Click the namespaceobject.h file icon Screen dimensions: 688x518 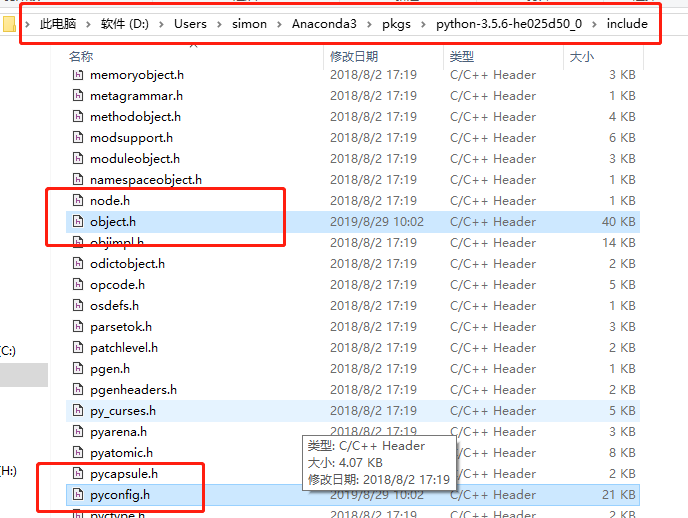[x=78, y=180]
